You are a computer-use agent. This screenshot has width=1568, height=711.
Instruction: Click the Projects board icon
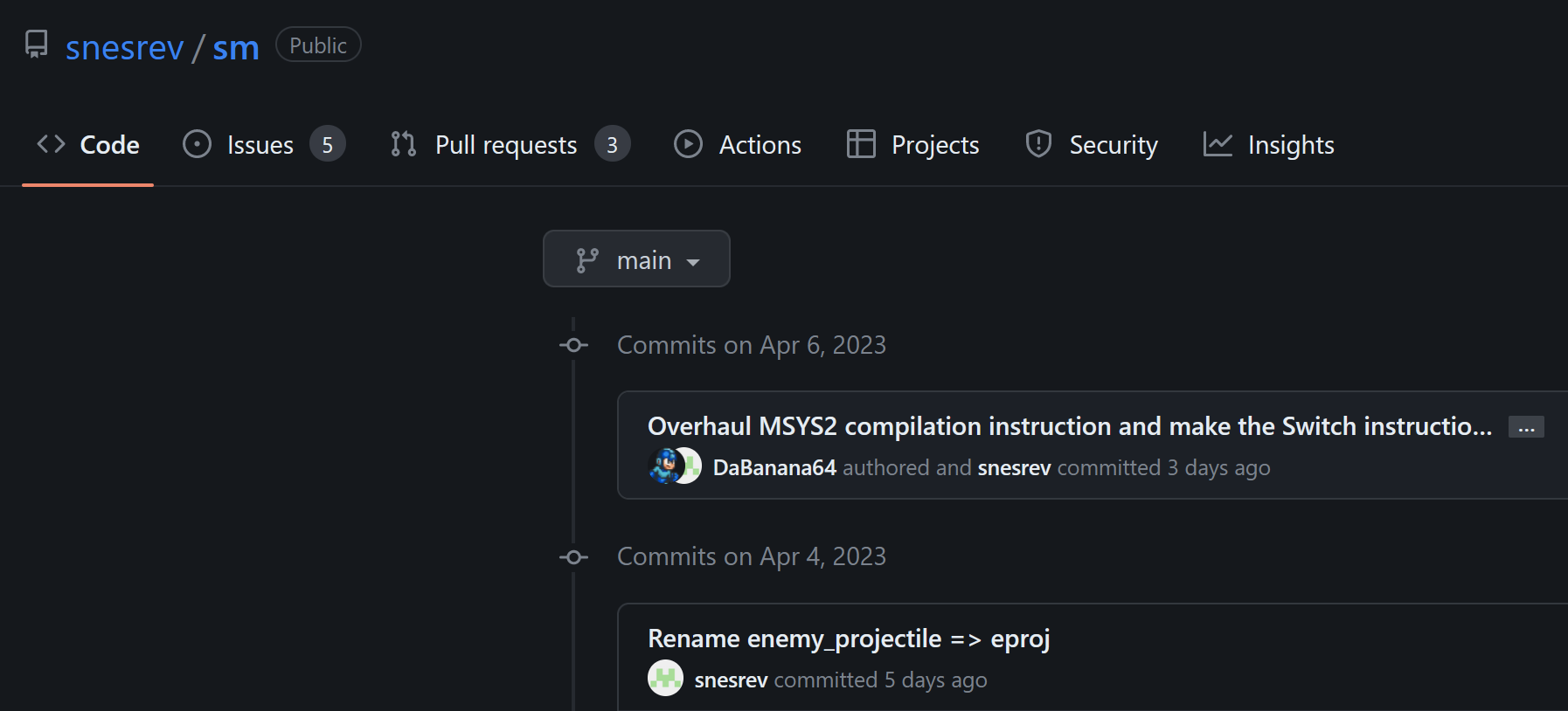pos(860,144)
